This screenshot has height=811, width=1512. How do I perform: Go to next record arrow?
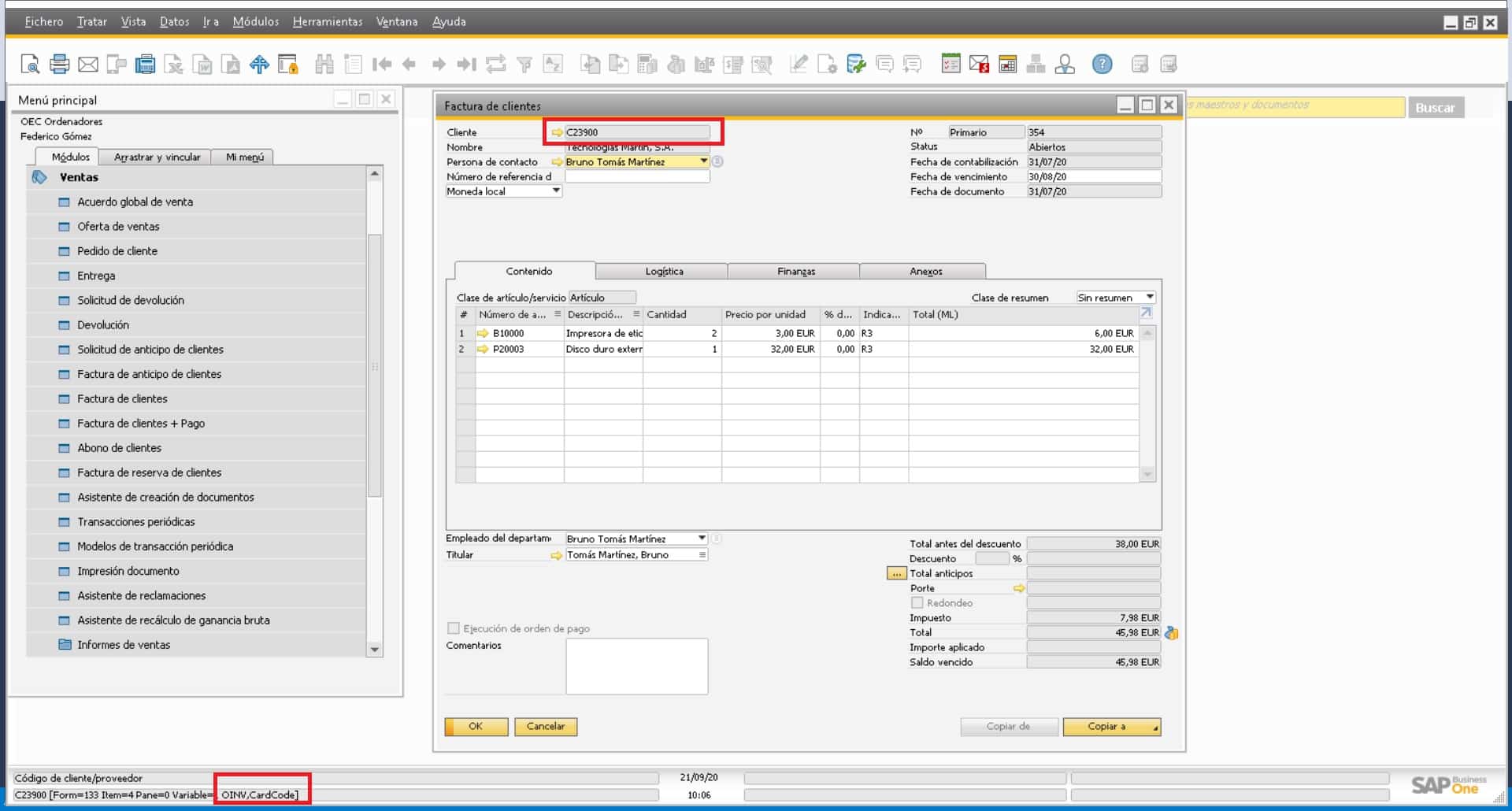pyautogui.click(x=439, y=65)
